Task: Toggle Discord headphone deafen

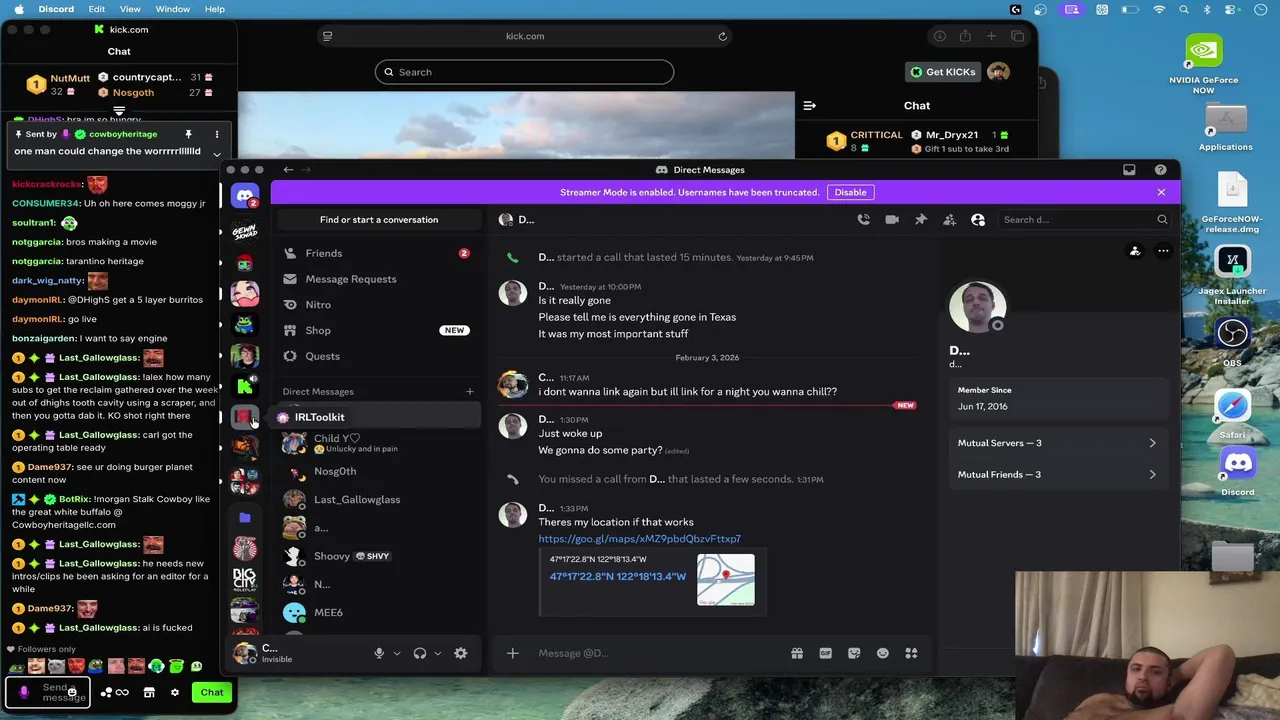Action: [x=420, y=653]
